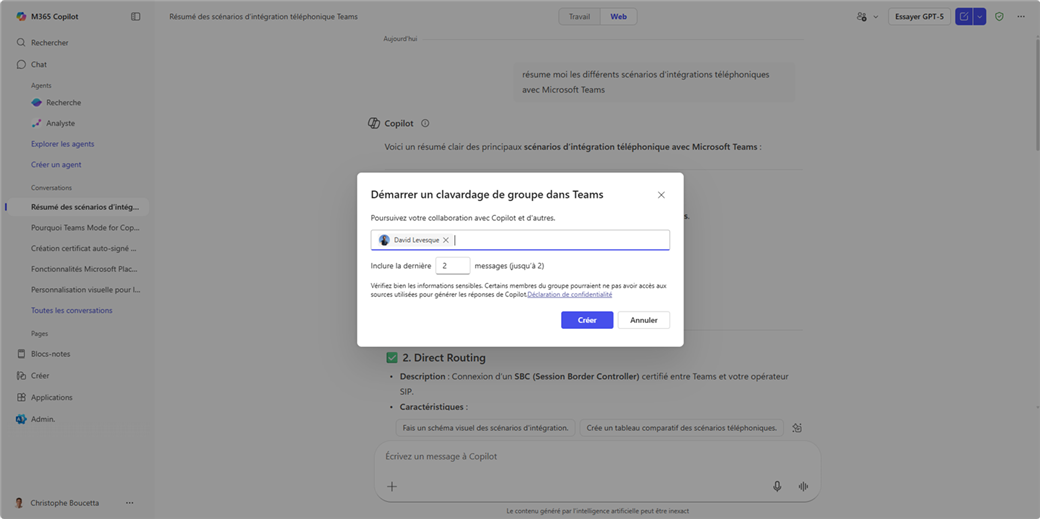The image size is (1040, 519).
Task: Switch to the Web tab
Action: pyautogui.click(x=619, y=17)
